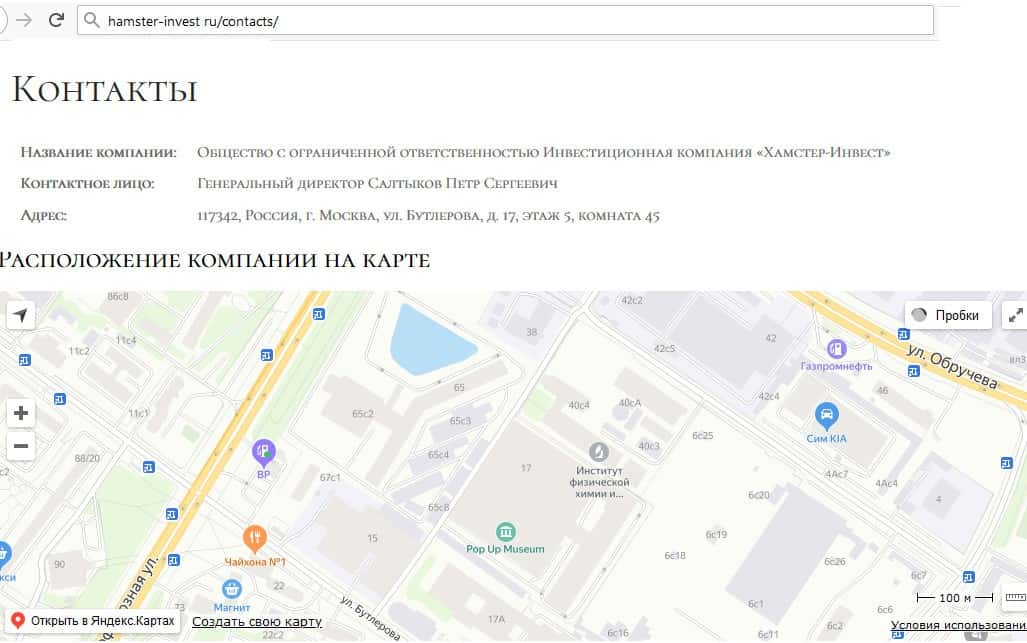Focus the address bar showing hamster-invest URL
Screen dimensions: 1027x643
point(505,20)
